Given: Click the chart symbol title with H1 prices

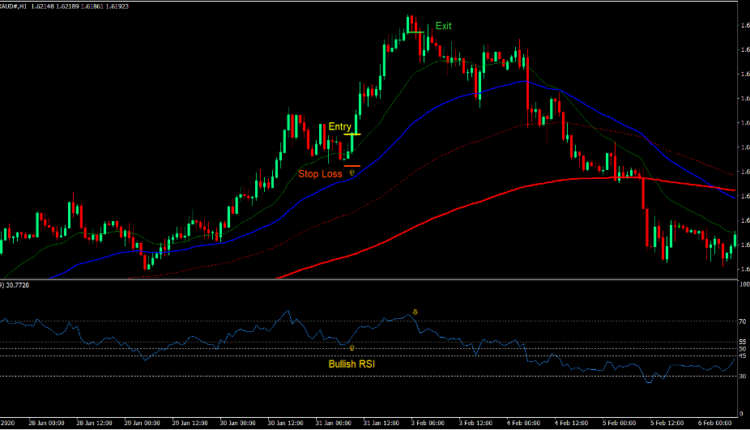Looking at the screenshot, I should [x=48, y=5].
